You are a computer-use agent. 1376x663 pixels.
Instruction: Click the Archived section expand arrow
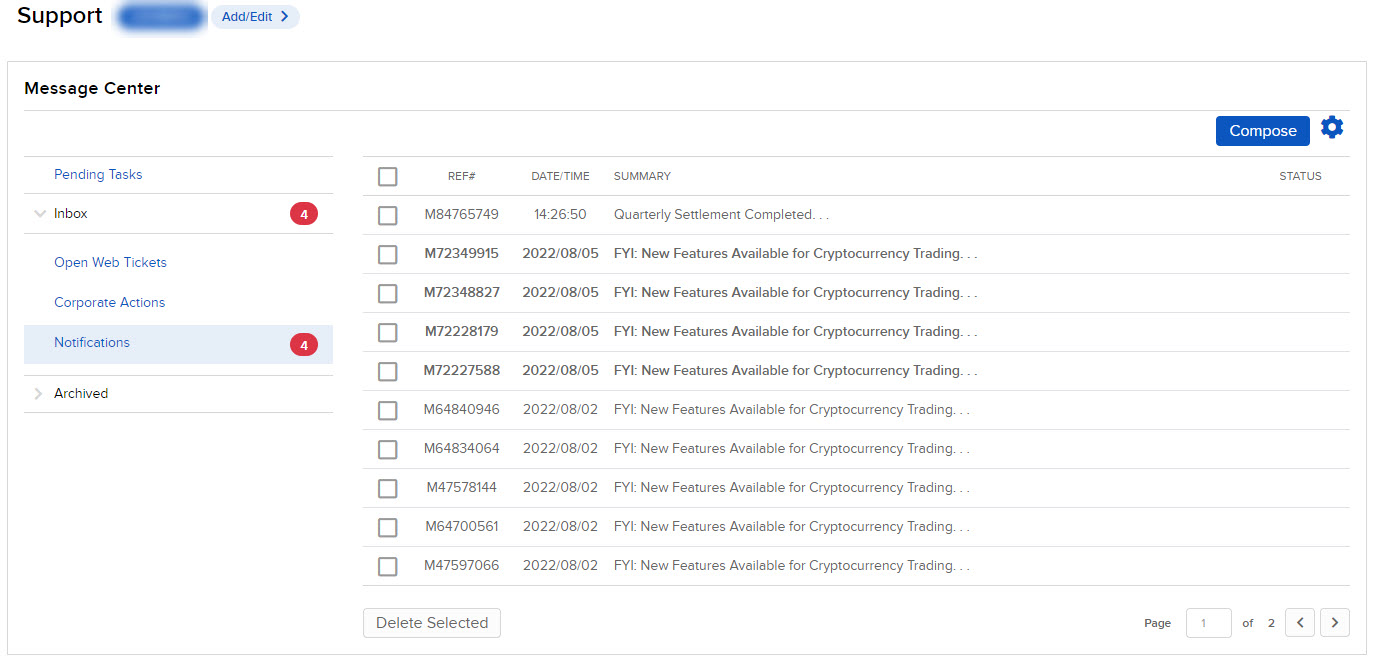39,393
